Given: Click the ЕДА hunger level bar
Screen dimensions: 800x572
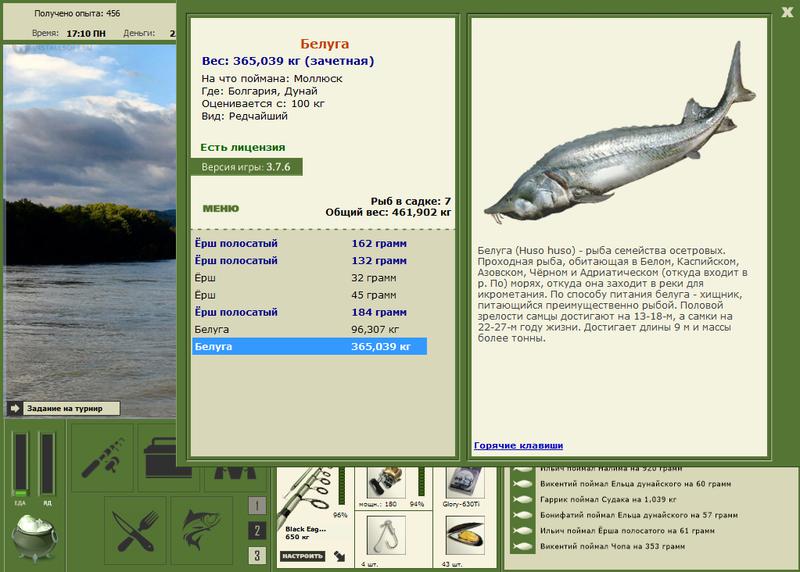Looking at the screenshot, I should coord(21,465).
